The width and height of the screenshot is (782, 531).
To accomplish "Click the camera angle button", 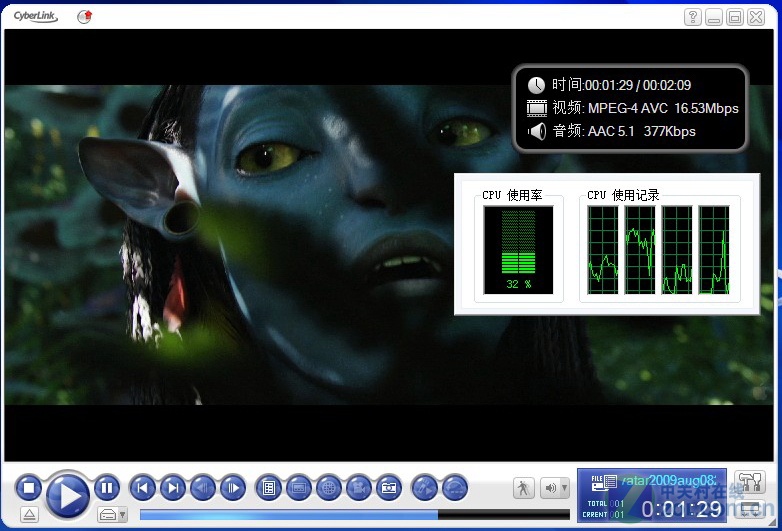I will coord(359,488).
